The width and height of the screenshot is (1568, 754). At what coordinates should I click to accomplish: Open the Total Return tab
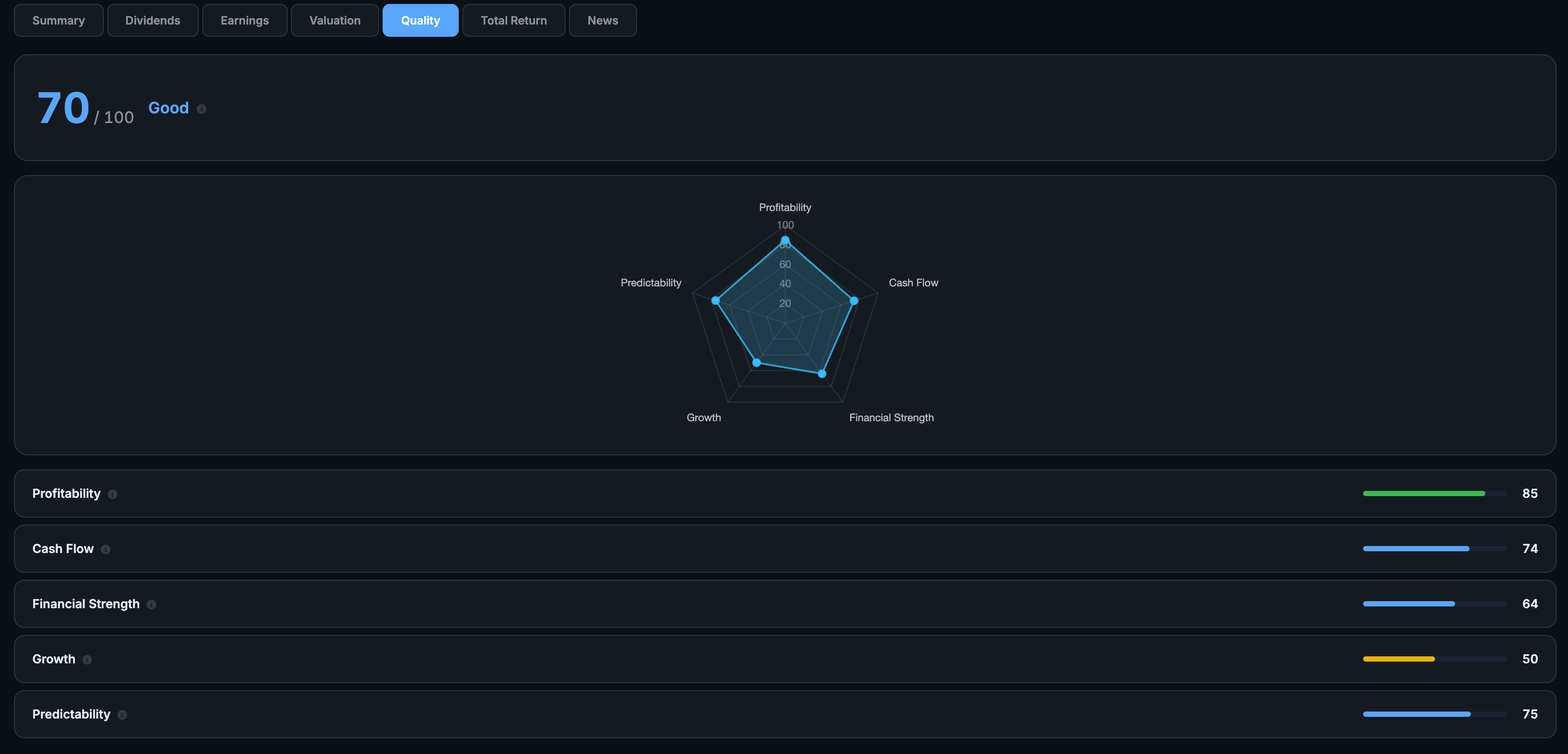(514, 20)
